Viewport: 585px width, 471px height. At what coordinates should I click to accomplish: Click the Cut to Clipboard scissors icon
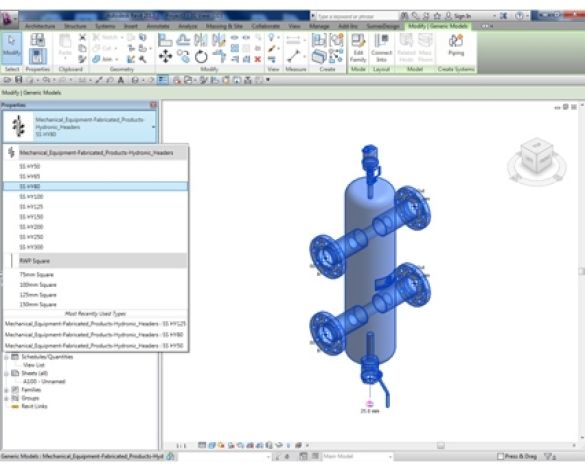[82, 37]
